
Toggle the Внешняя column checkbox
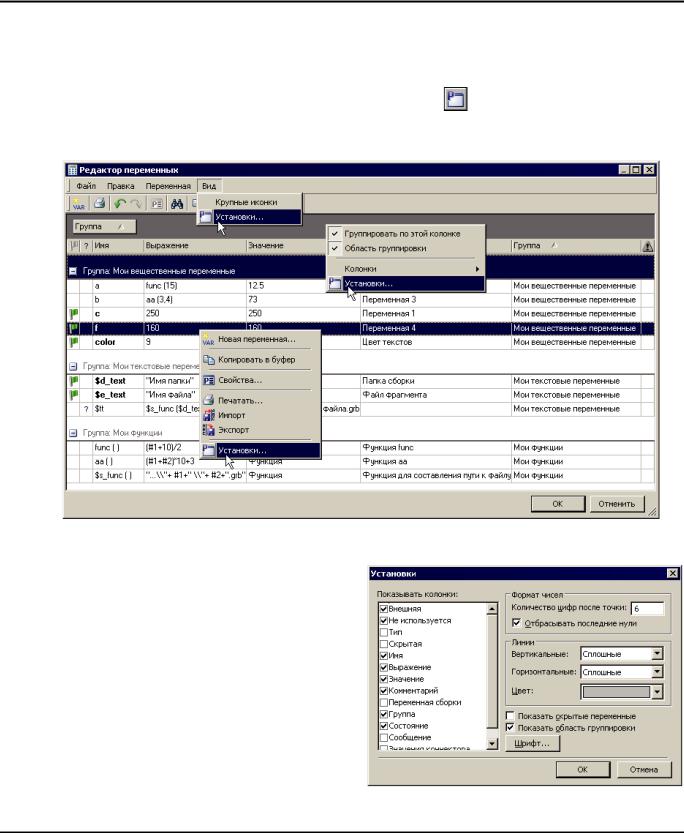click(383, 609)
